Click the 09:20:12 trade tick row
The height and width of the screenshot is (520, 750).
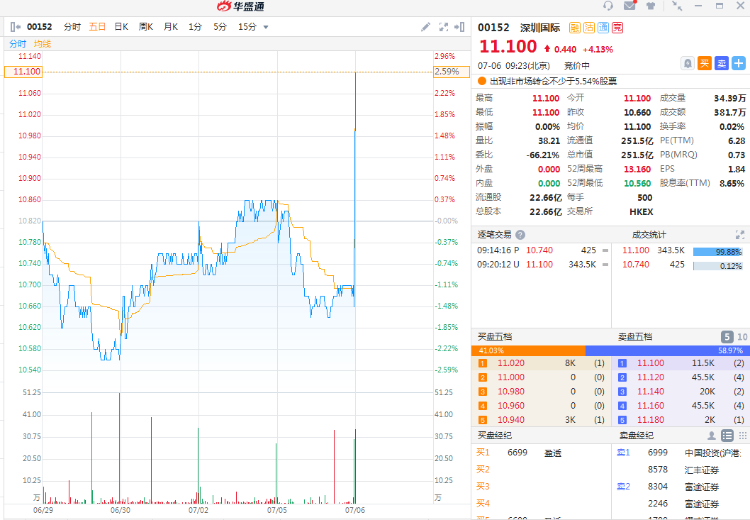[542, 265]
